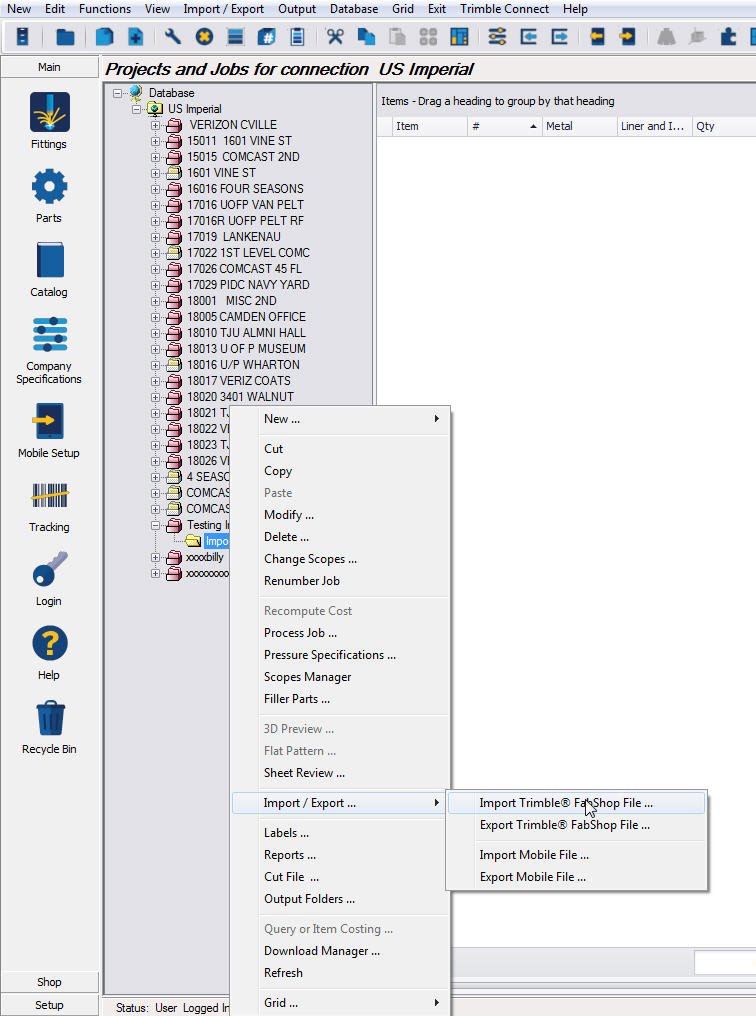Open the Fittings panel in sidebar
Image resolution: width=756 pixels, height=1016 pixels.
[49, 114]
